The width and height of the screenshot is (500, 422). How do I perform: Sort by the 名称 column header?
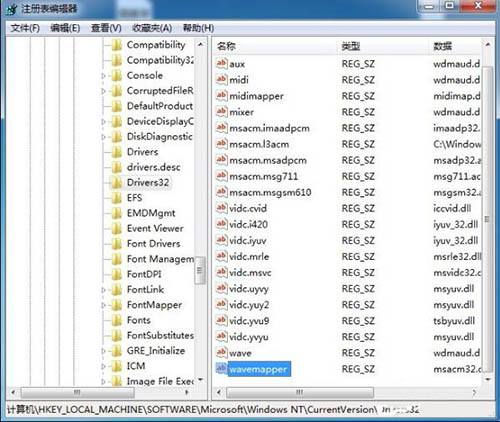[275, 46]
